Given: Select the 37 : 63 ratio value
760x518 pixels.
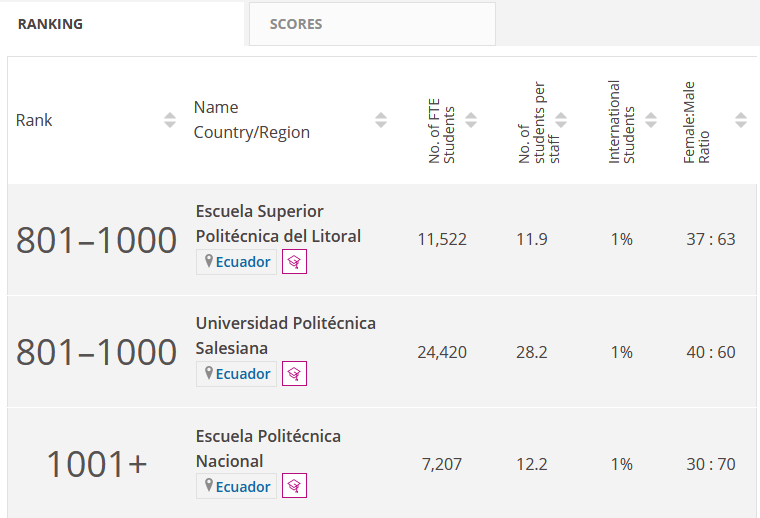Looking at the screenshot, I should (x=711, y=239).
